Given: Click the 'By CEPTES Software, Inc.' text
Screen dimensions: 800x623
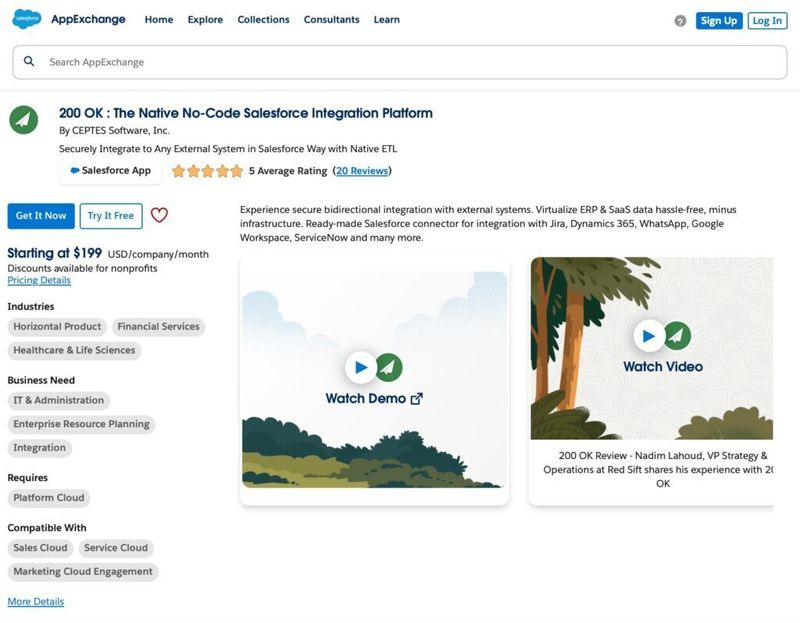Looking at the screenshot, I should pos(114,131).
